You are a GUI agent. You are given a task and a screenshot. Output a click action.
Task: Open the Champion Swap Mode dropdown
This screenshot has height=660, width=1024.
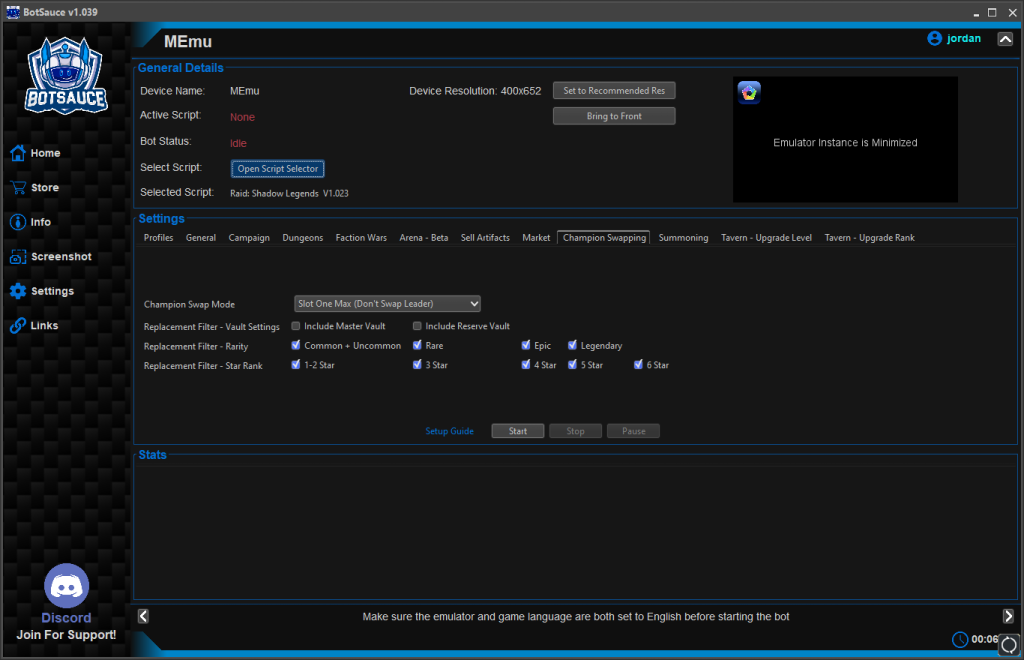coord(387,303)
